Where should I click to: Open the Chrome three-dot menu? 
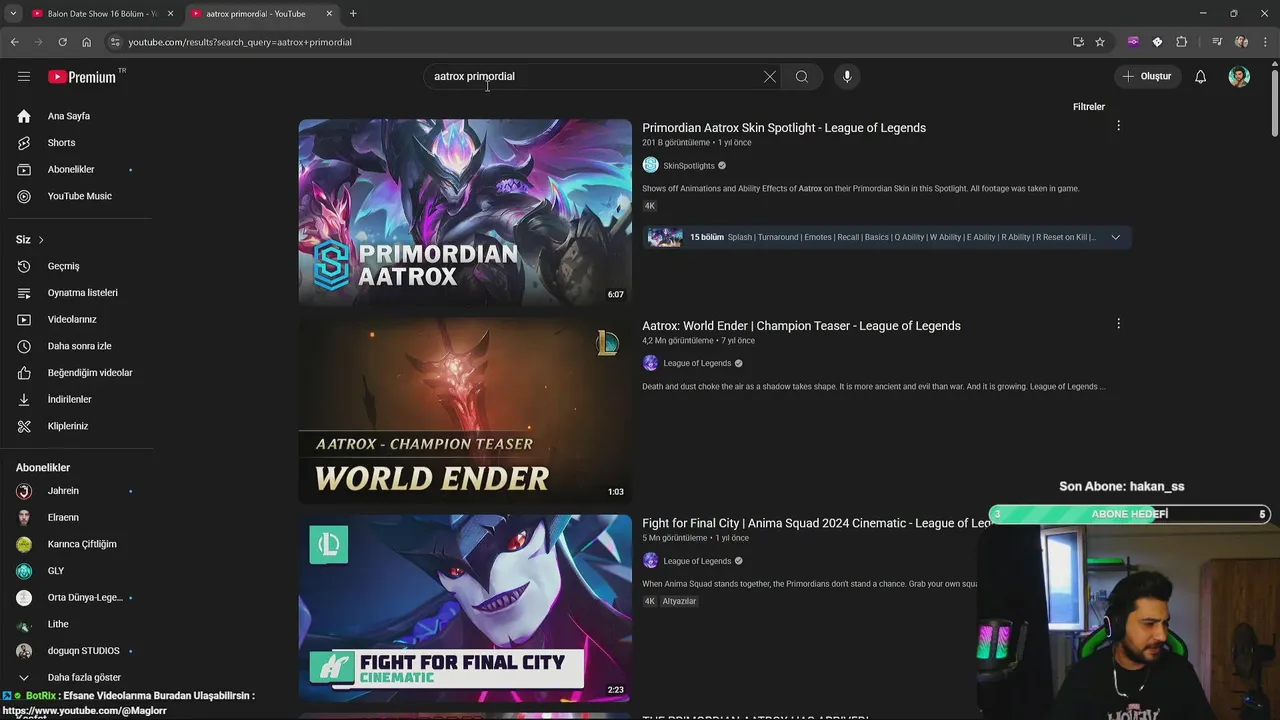pyautogui.click(x=1265, y=42)
